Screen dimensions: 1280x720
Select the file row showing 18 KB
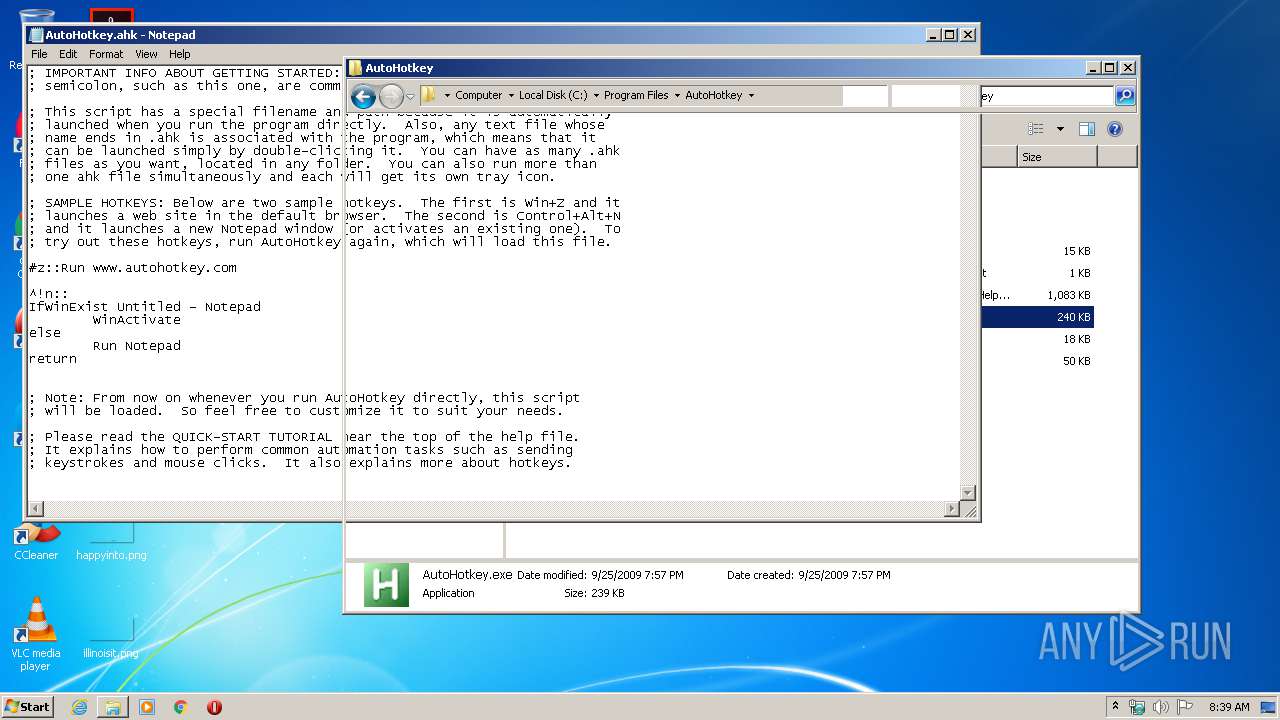tap(1037, 339)
